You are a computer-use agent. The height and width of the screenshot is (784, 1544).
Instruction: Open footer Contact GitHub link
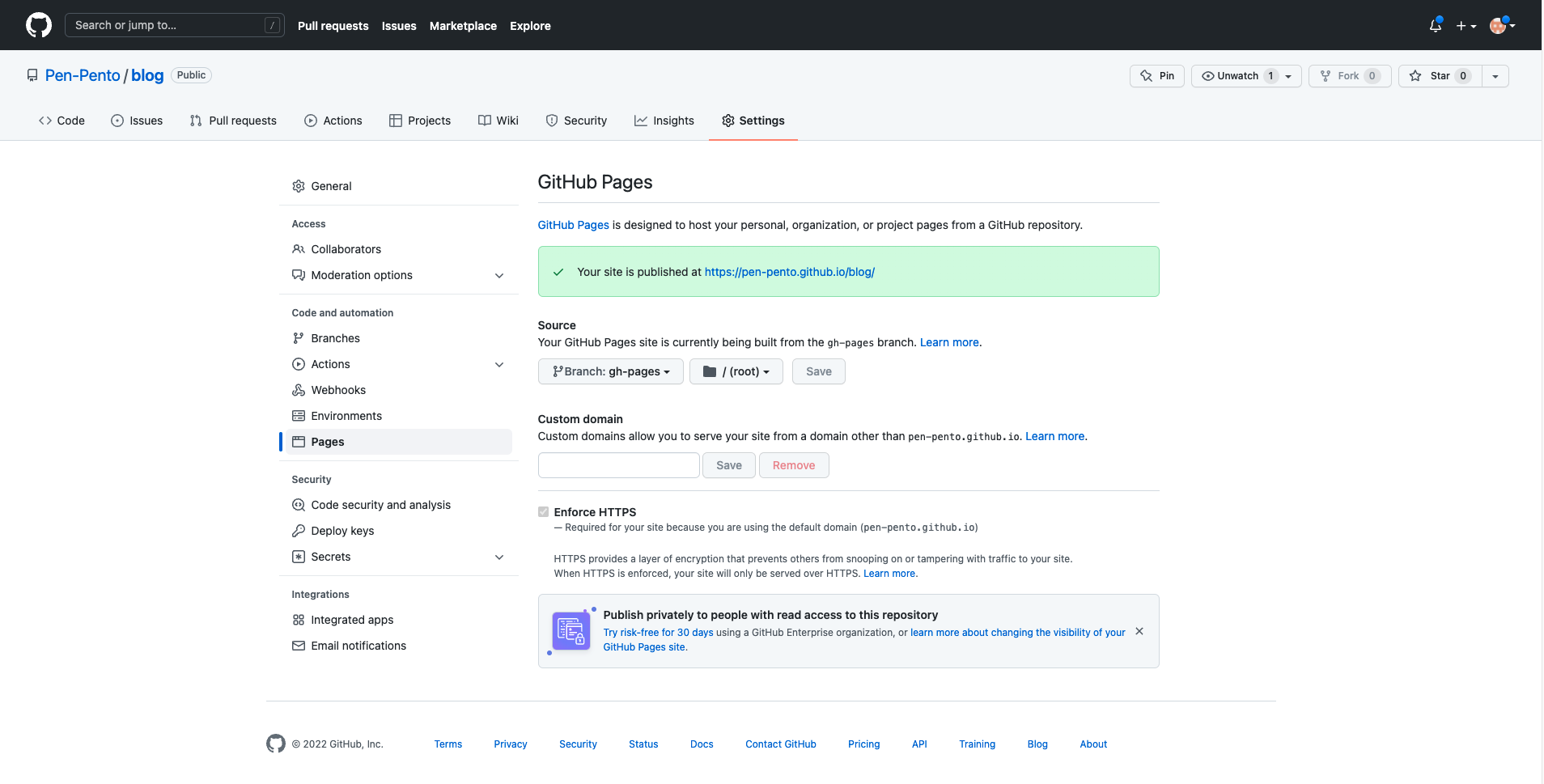pos(781,744)
